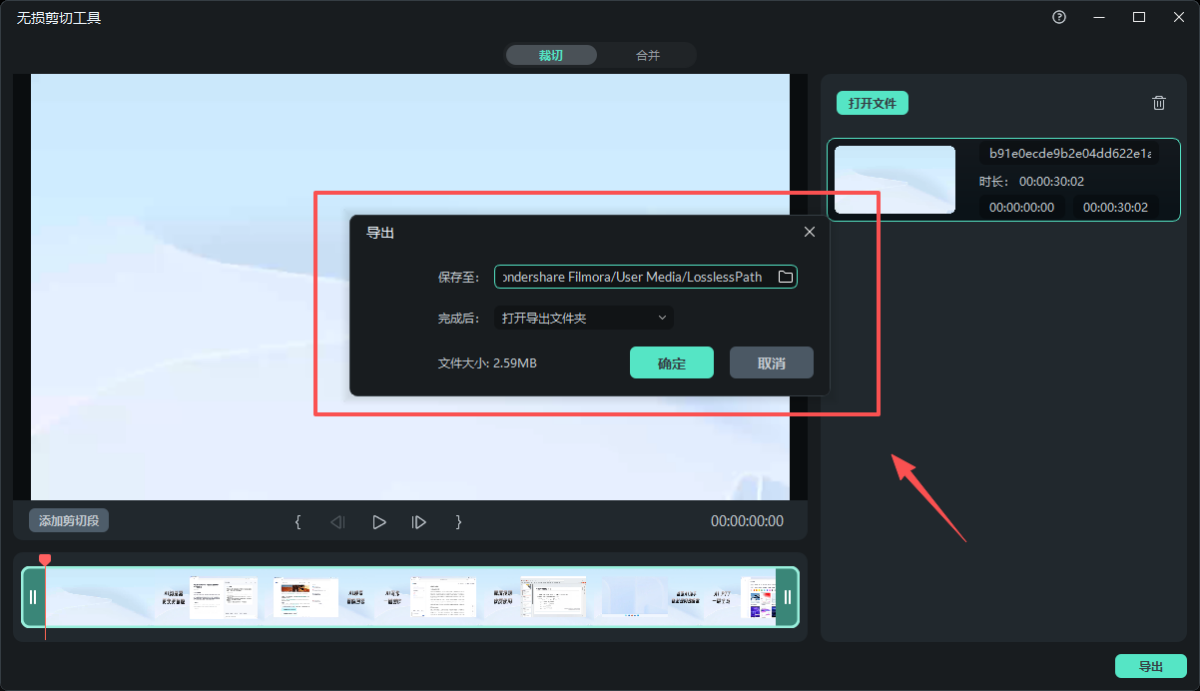Viewport: 1200px width, 691px height.
Task: Confirm export with 确定 button
Action: [671, 363]
